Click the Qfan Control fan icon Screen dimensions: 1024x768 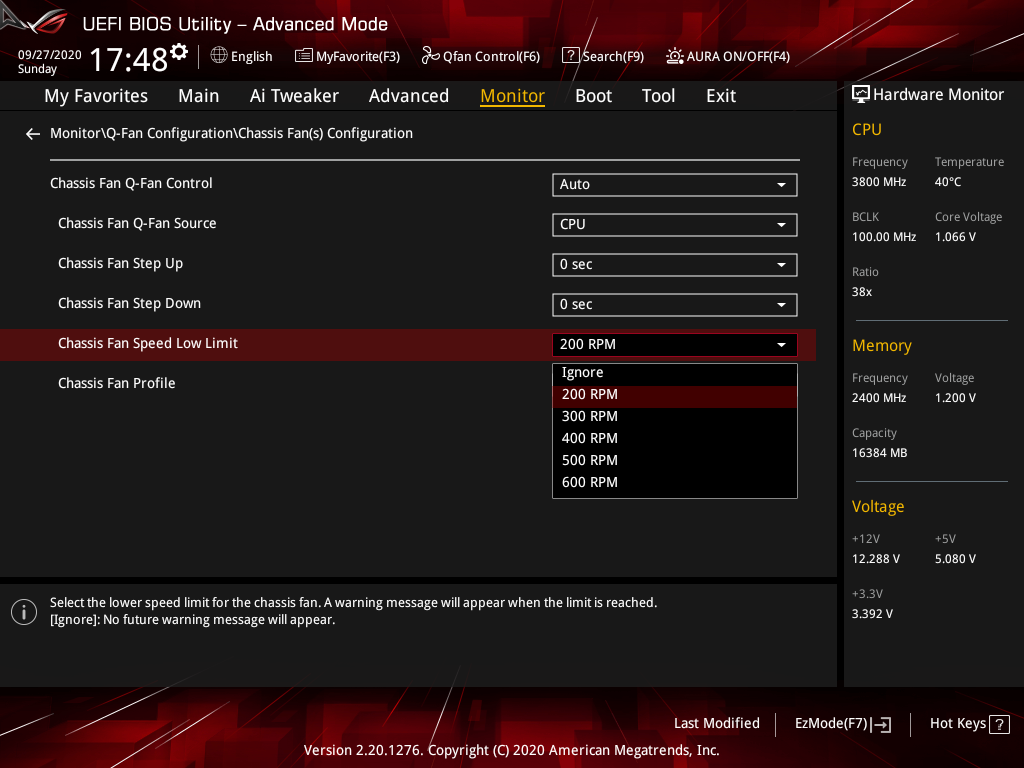tap(430, 56)
